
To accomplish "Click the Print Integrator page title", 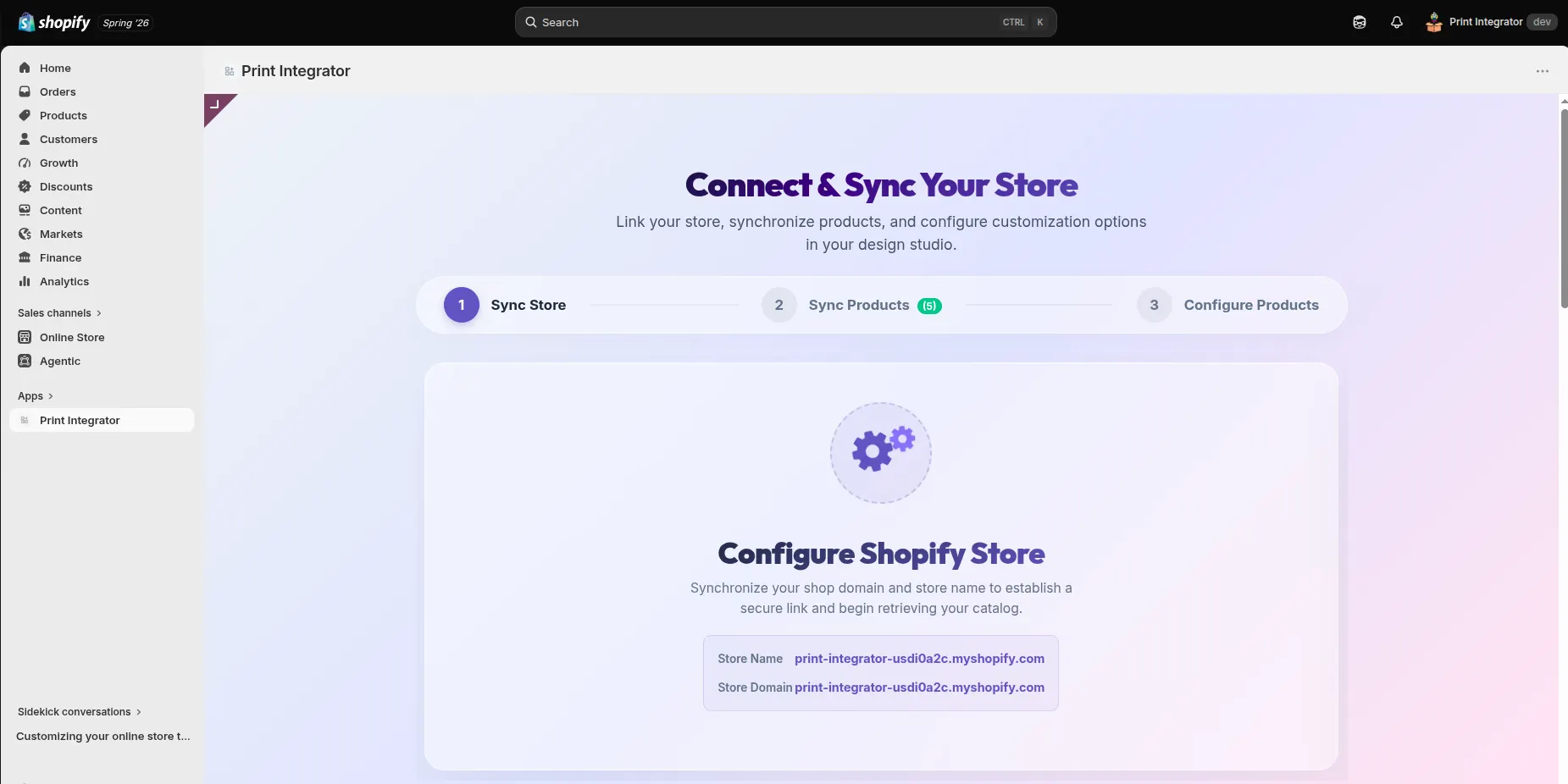I will pos(296,71).
